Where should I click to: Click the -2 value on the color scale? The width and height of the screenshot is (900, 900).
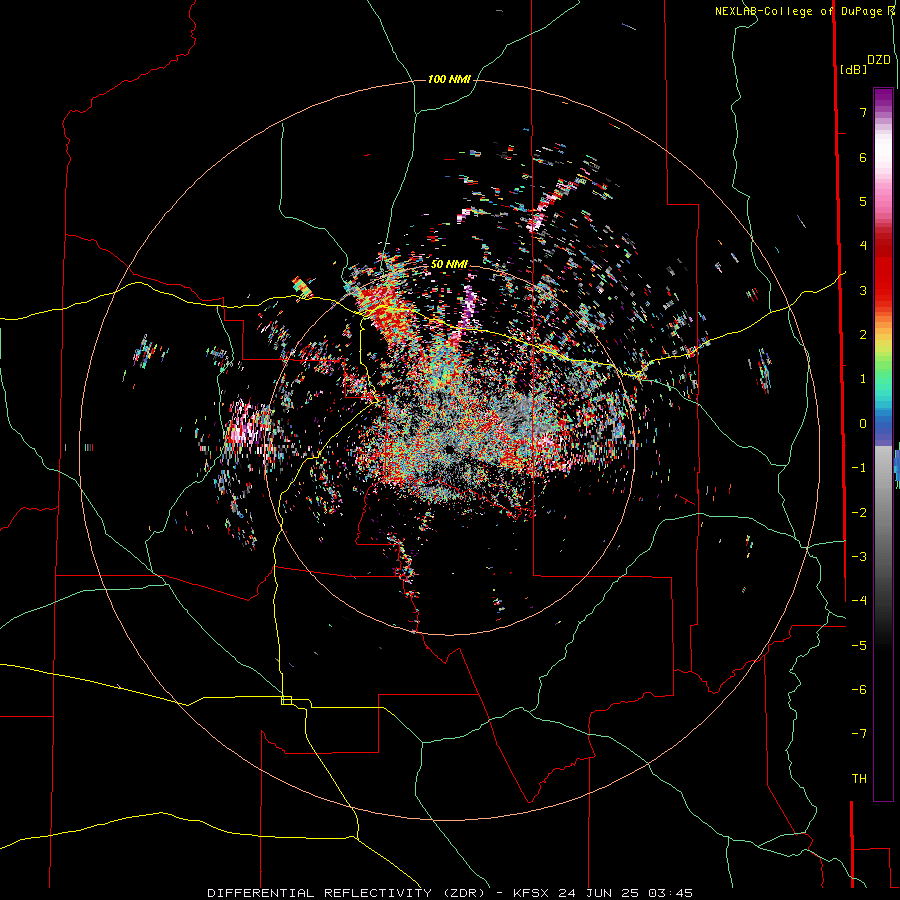(x=859, y=512)
